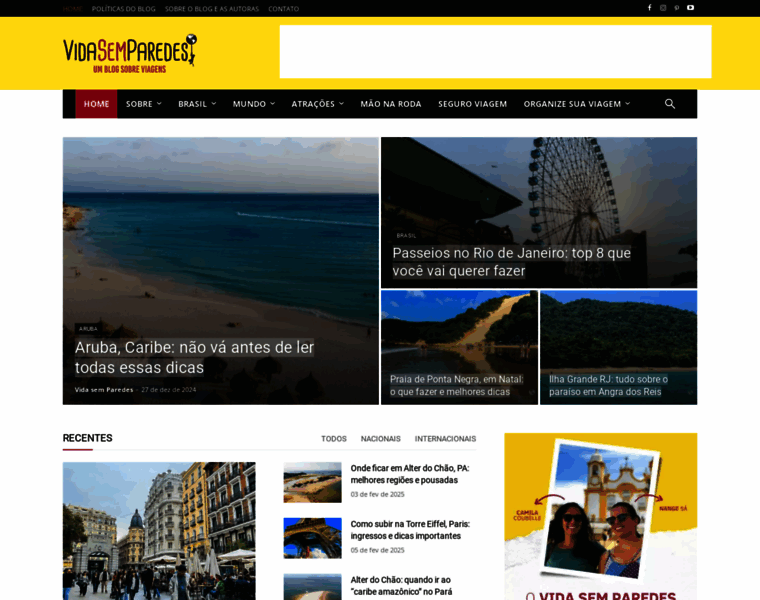Open the Atrações menu label

click(313, 104)
